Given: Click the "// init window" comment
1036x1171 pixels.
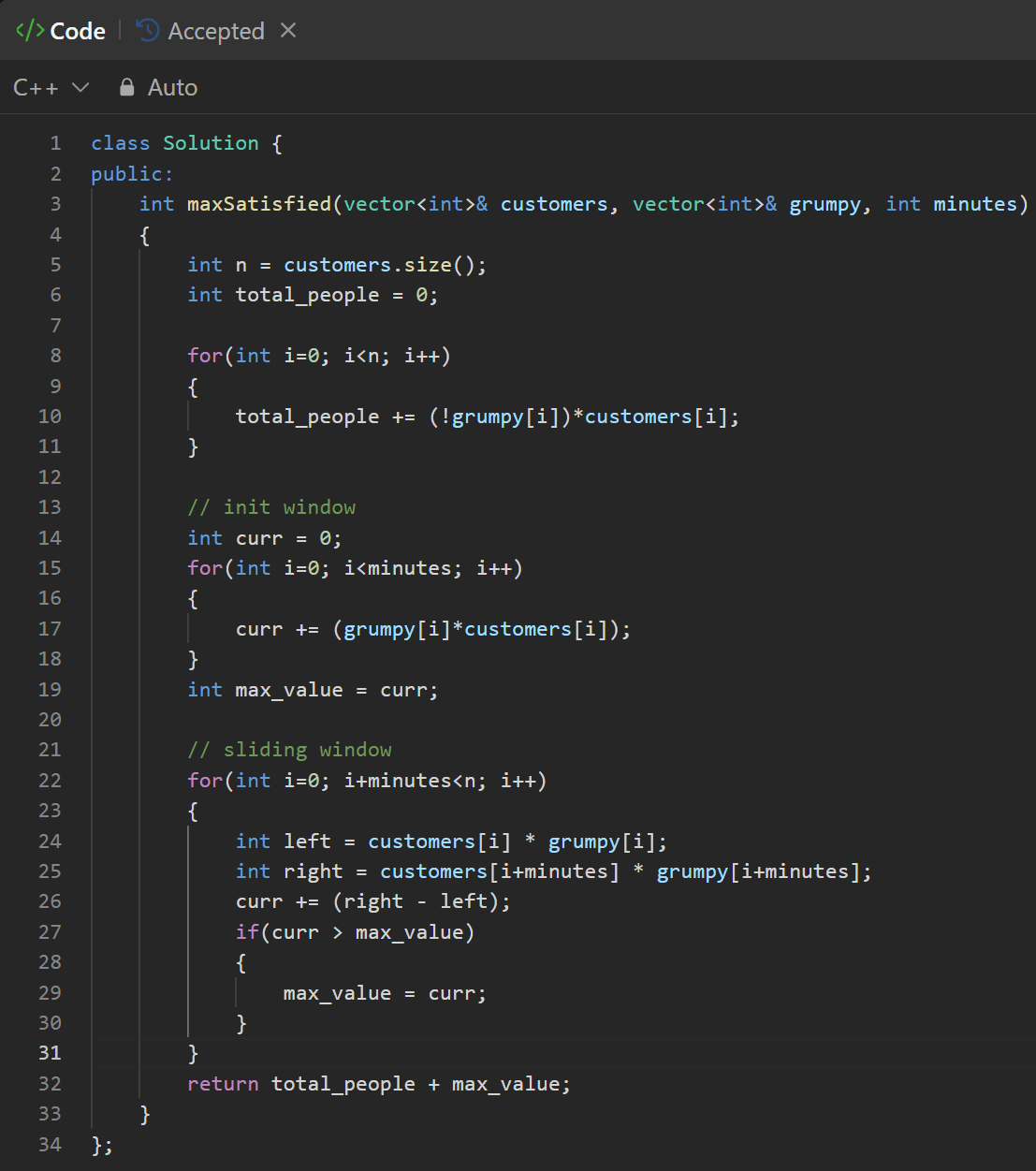Looking at the screenshot, I should coord(271,507).
